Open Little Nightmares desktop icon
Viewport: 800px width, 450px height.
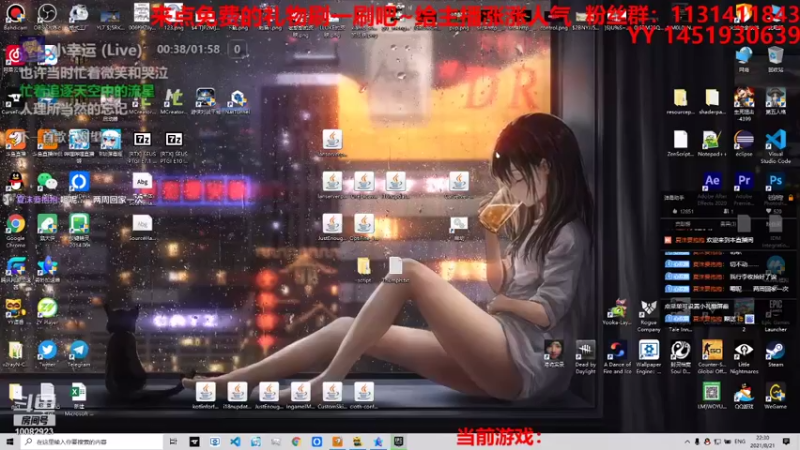(744, 357)
